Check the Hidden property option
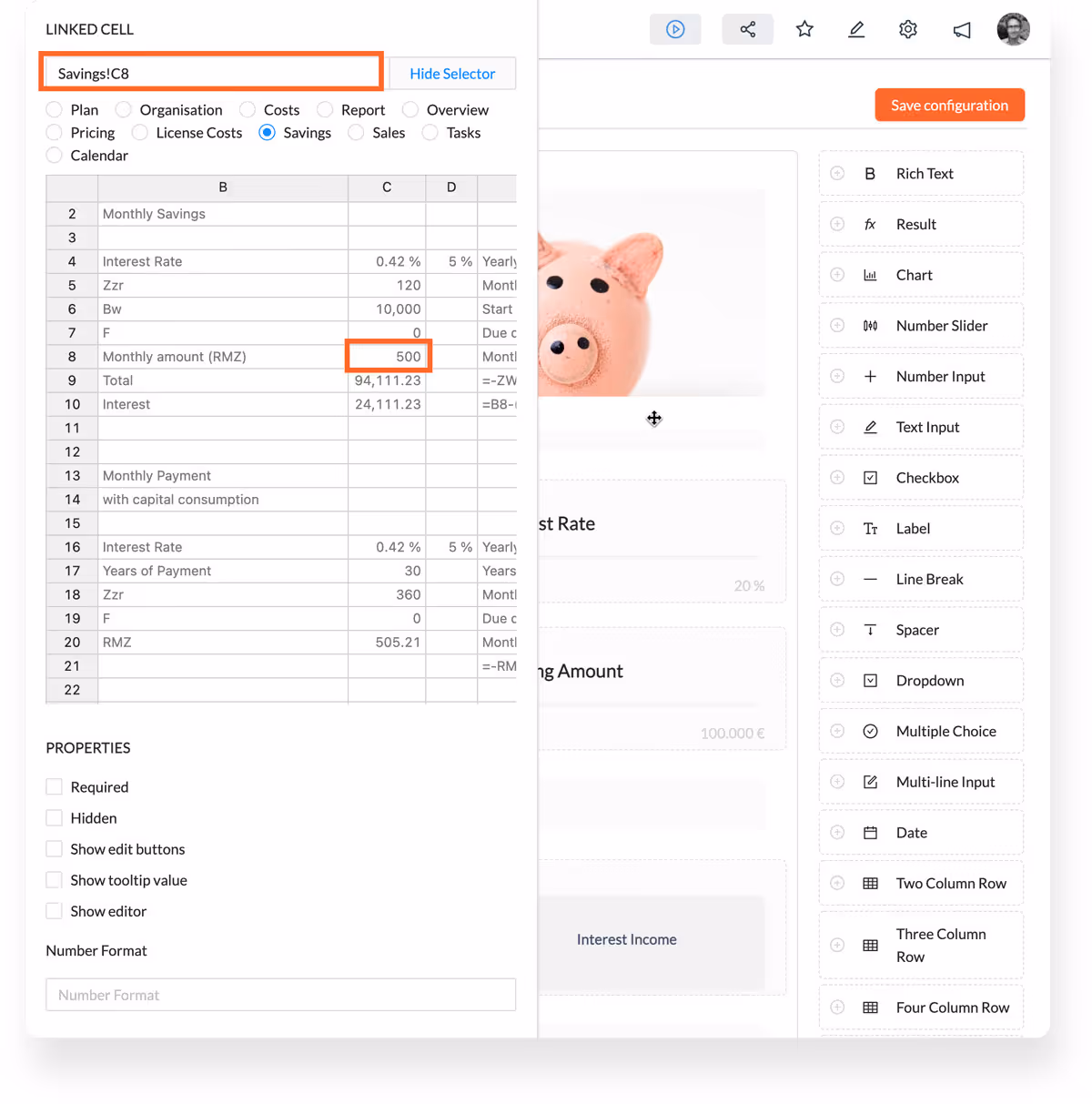This screenshot has height=1104, width=1092. (x=54, y=817)
